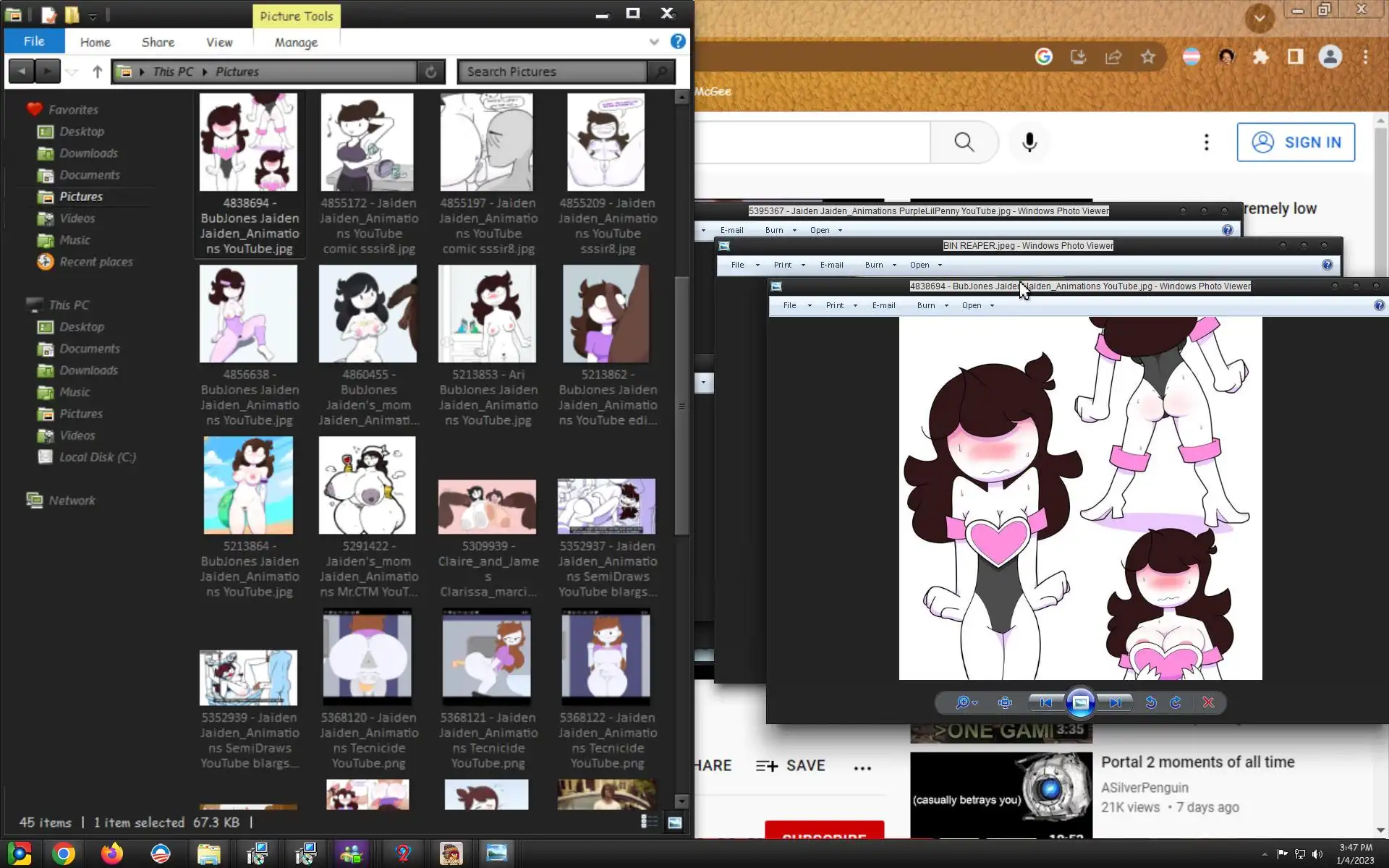Viewport: 1389px width, 868px height.
Task: Open the front Photo Viewer's File dropdown
Action: point(796,305)
